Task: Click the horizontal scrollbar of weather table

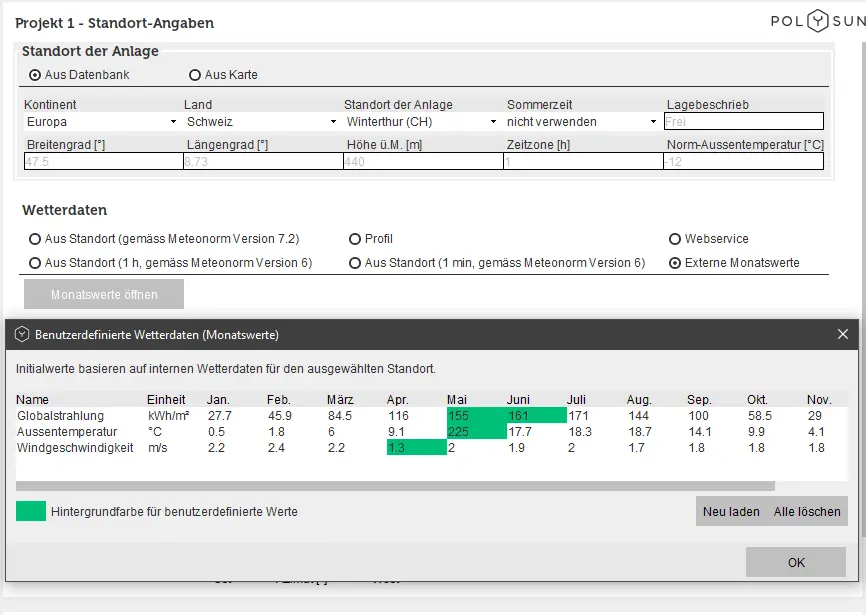Action: coord(395,486)
